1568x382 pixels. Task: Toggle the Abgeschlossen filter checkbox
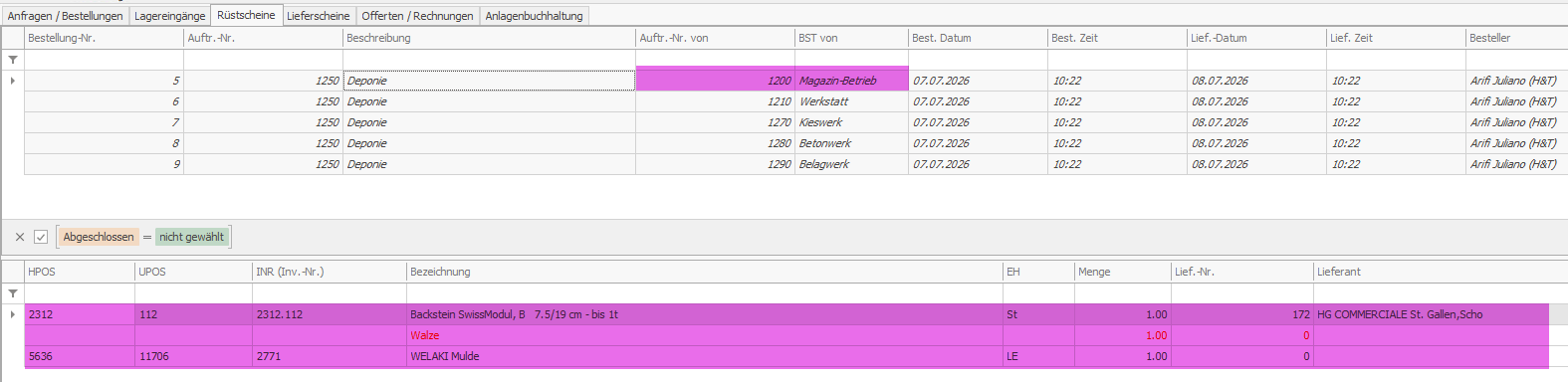(41, 237)
